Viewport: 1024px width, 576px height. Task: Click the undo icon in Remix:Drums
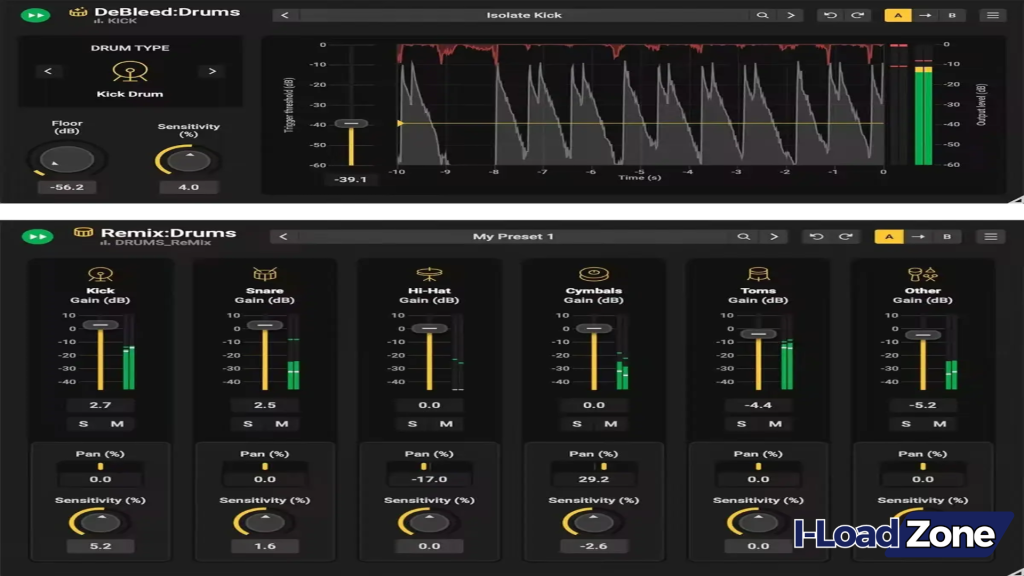[818, 236]
